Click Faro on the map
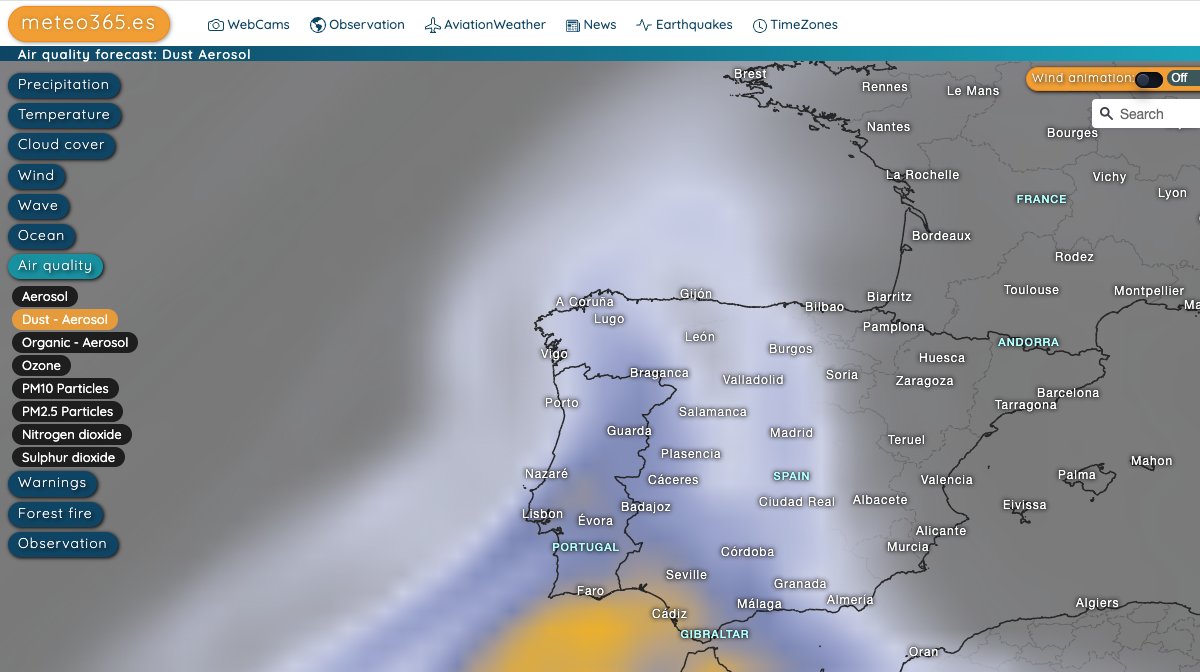Viewport: 1200px width, 672px height. point(591,591)
